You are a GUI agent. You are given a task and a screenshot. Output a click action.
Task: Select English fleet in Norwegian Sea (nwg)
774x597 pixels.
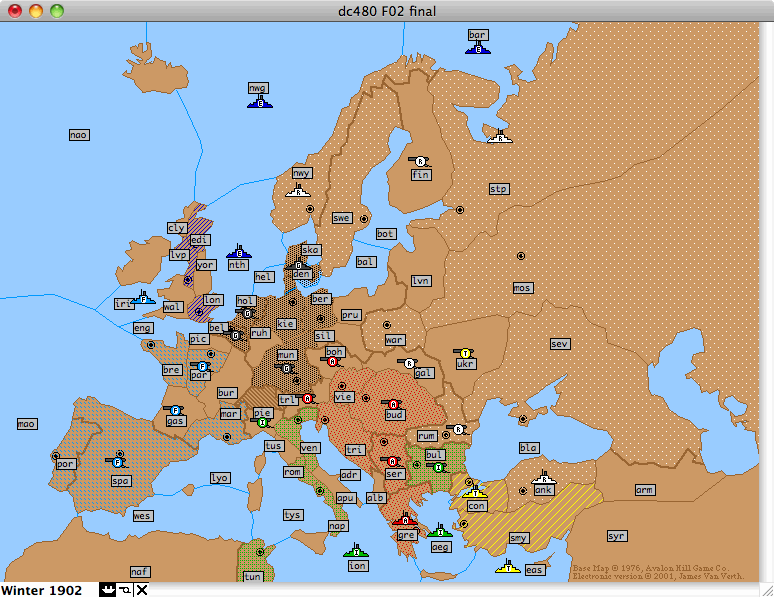[x=260, y=102]
